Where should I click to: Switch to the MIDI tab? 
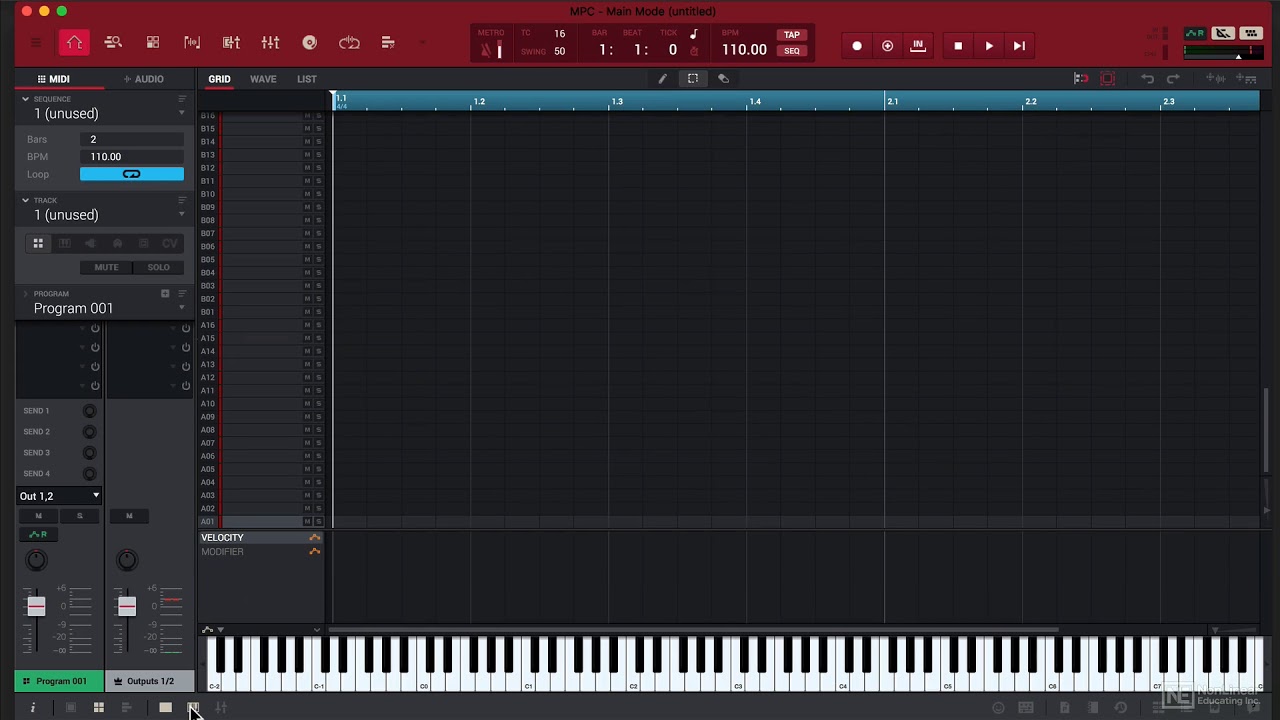pyautogui.click(x=53, y=79)
